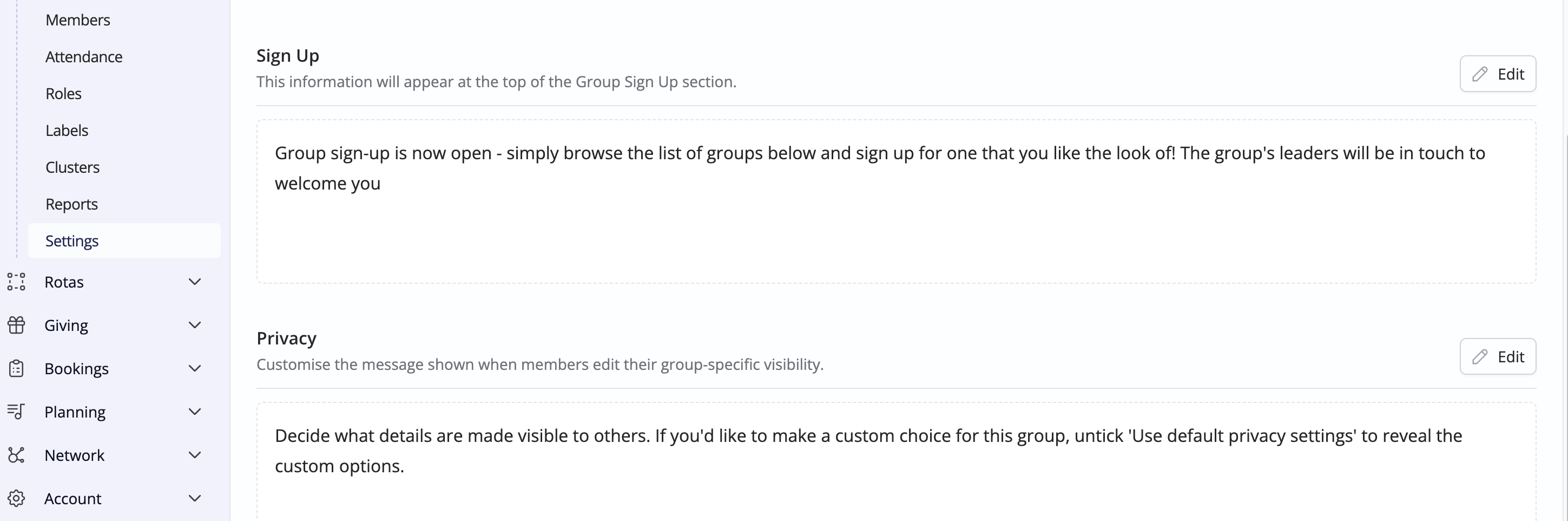Viewport: 1568px width, 521px height.
Task: Expand the Planning section chevron
Action: coord(195,411)
